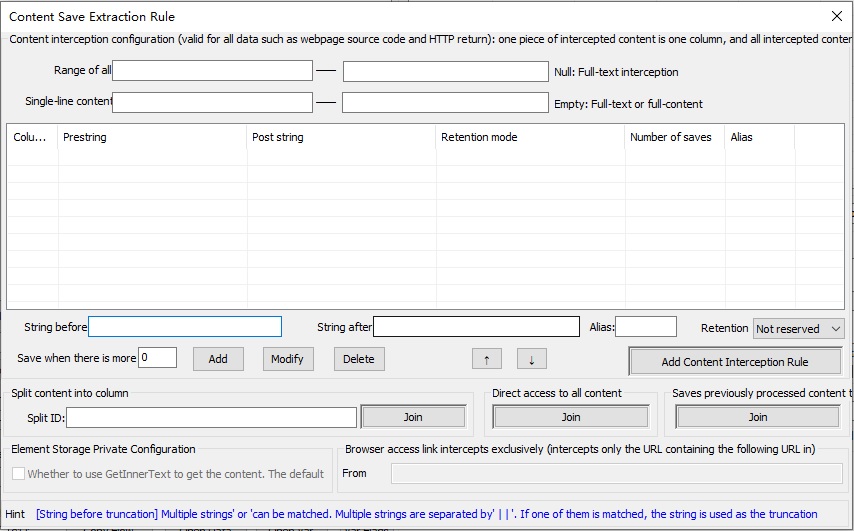Click Join under Direct access to all content
This screenshot has height=531, width=854.
tap(570, 417)
